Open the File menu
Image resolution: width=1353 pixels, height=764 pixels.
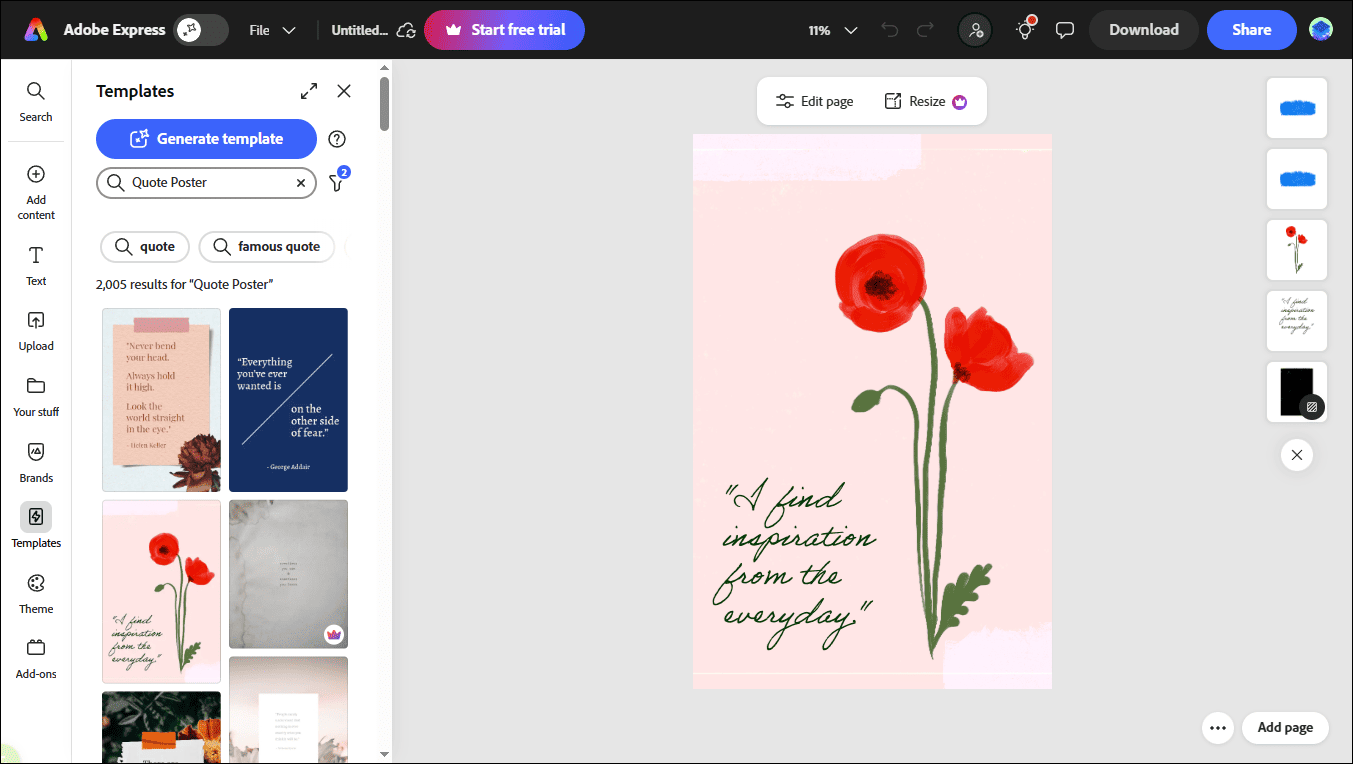[272, 30]
